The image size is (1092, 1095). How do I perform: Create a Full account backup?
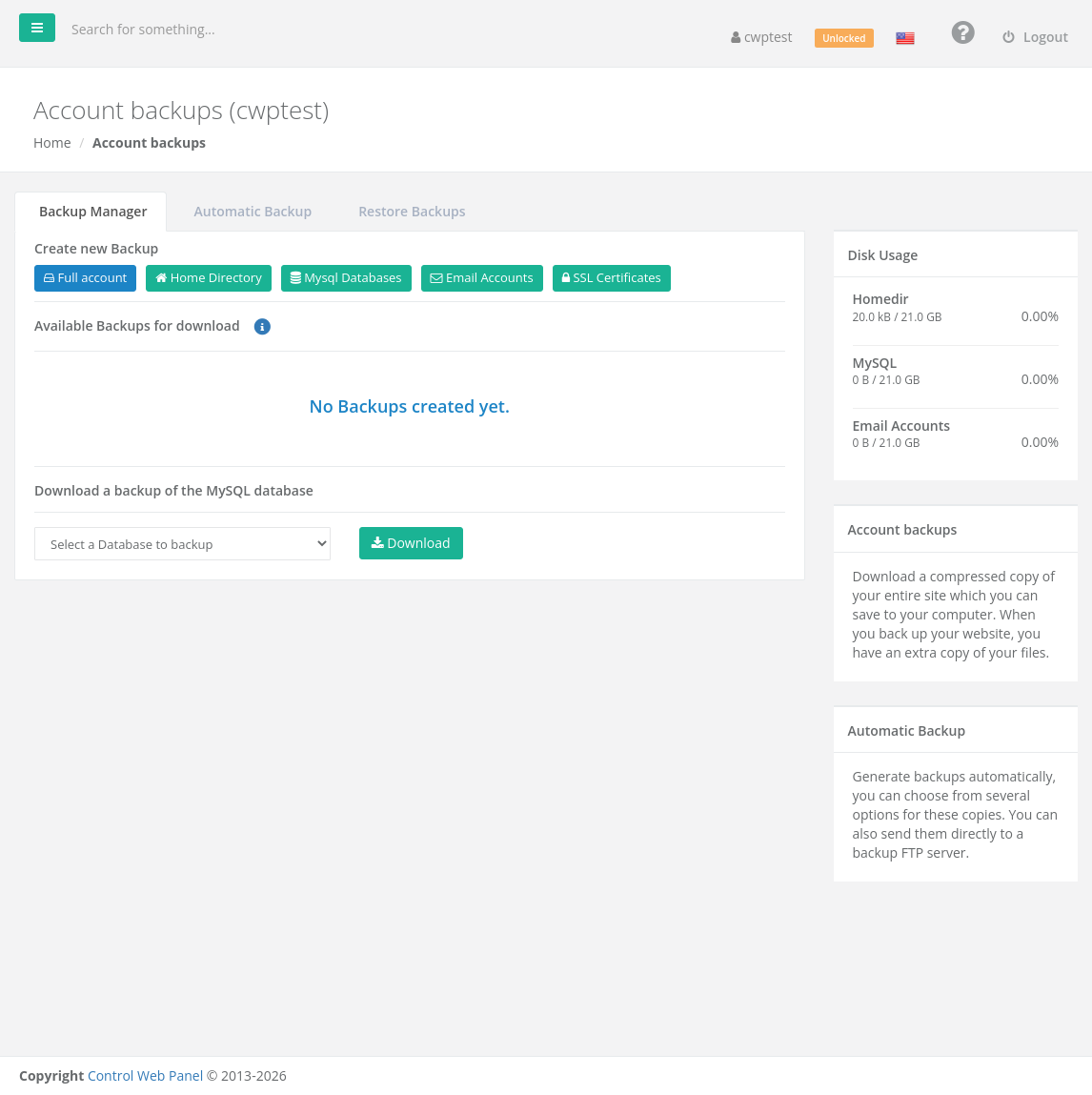pyautogui.click(x=85, y=278)
